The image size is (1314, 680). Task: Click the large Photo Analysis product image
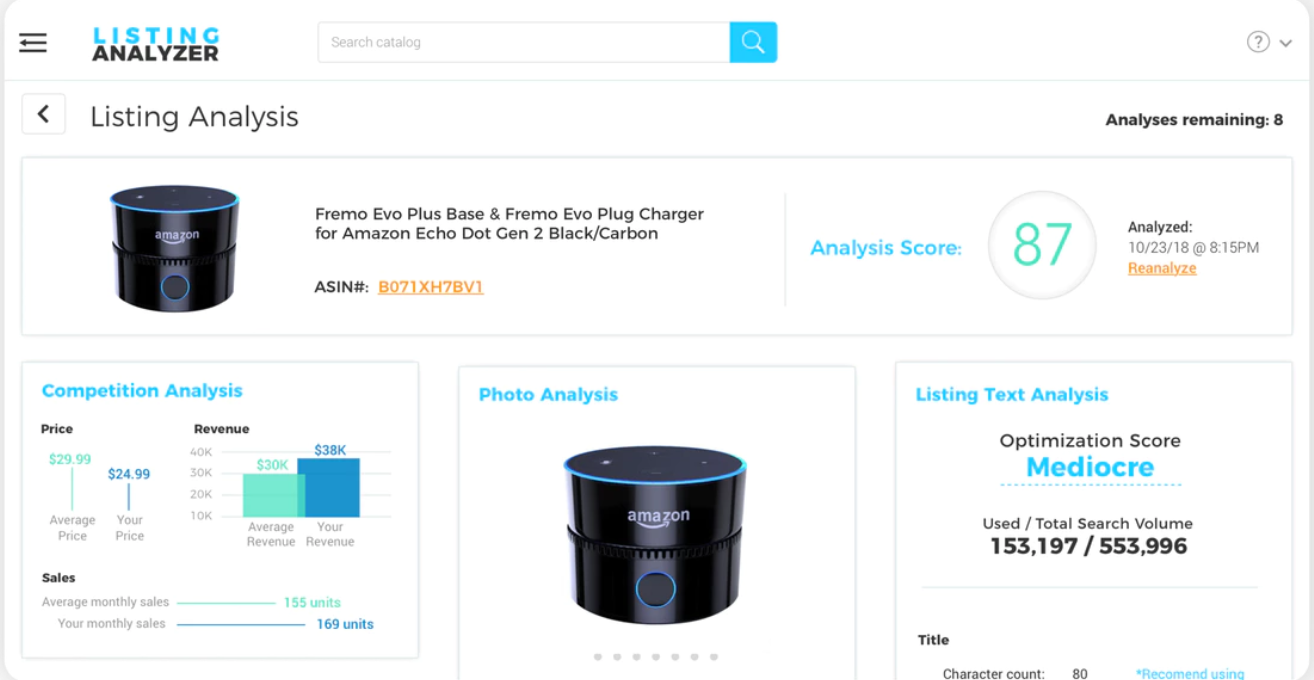[654, 535]
